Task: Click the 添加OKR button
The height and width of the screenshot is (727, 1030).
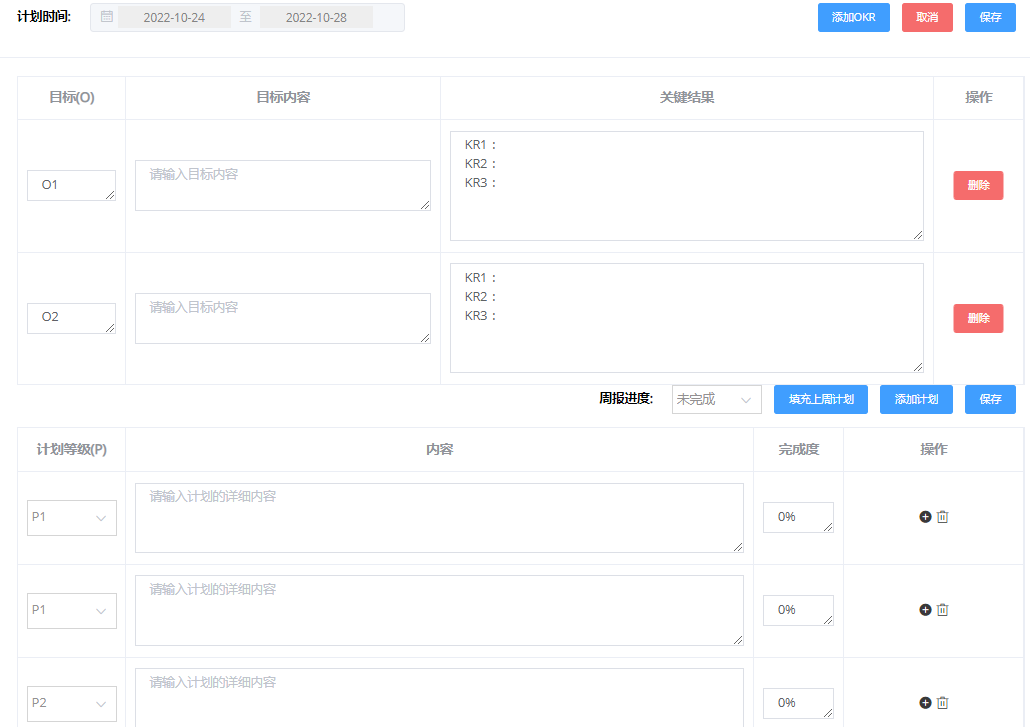Action: click(853, 17)
